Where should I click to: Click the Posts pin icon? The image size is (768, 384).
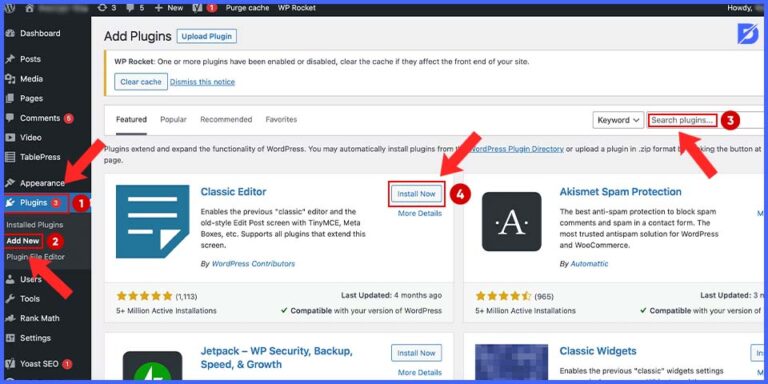click(10, 59)
